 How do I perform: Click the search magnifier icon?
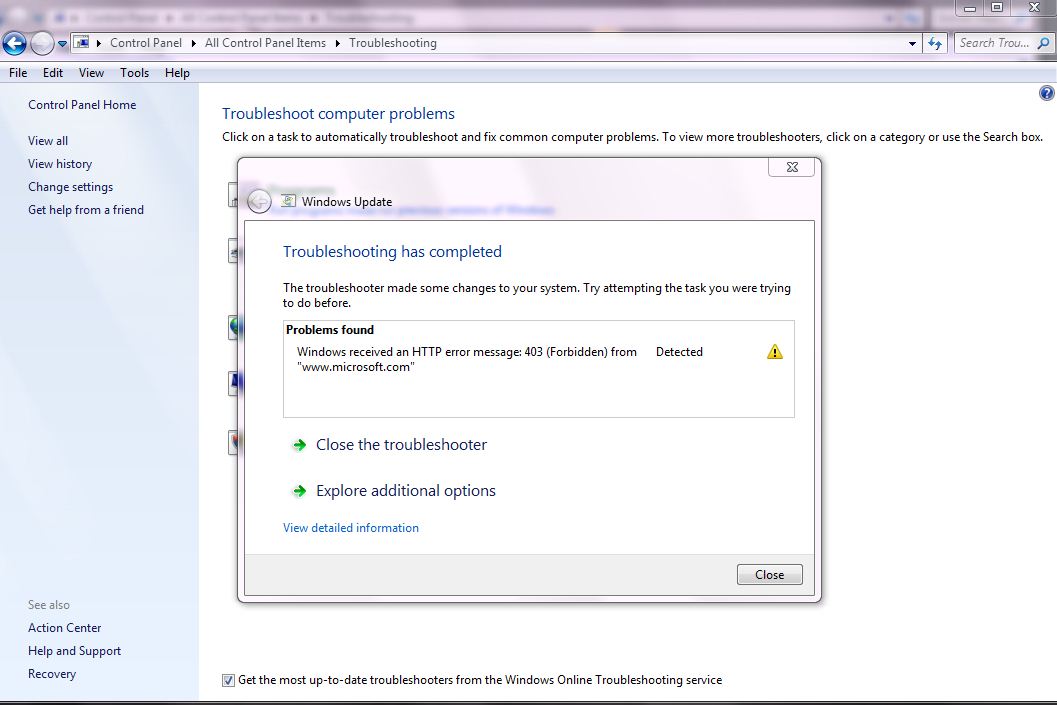tap(1044, 43)
